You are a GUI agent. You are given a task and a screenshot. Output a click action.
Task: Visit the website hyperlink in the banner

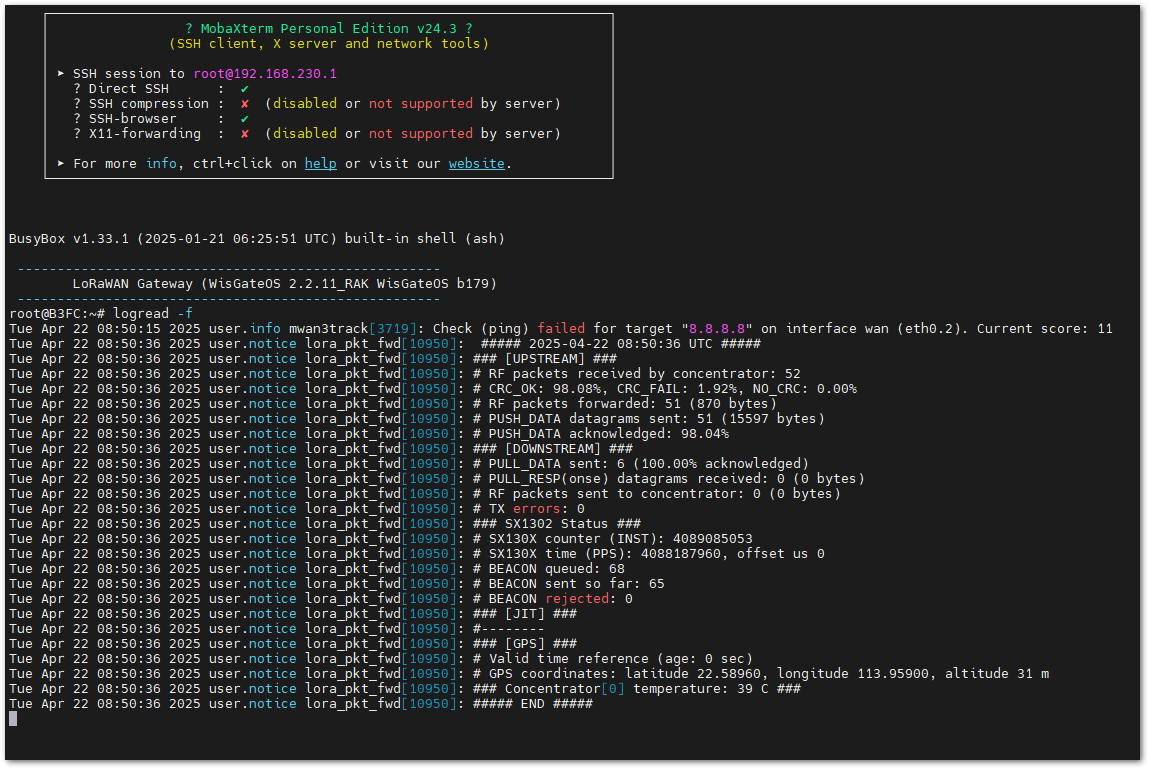[476, 163]
